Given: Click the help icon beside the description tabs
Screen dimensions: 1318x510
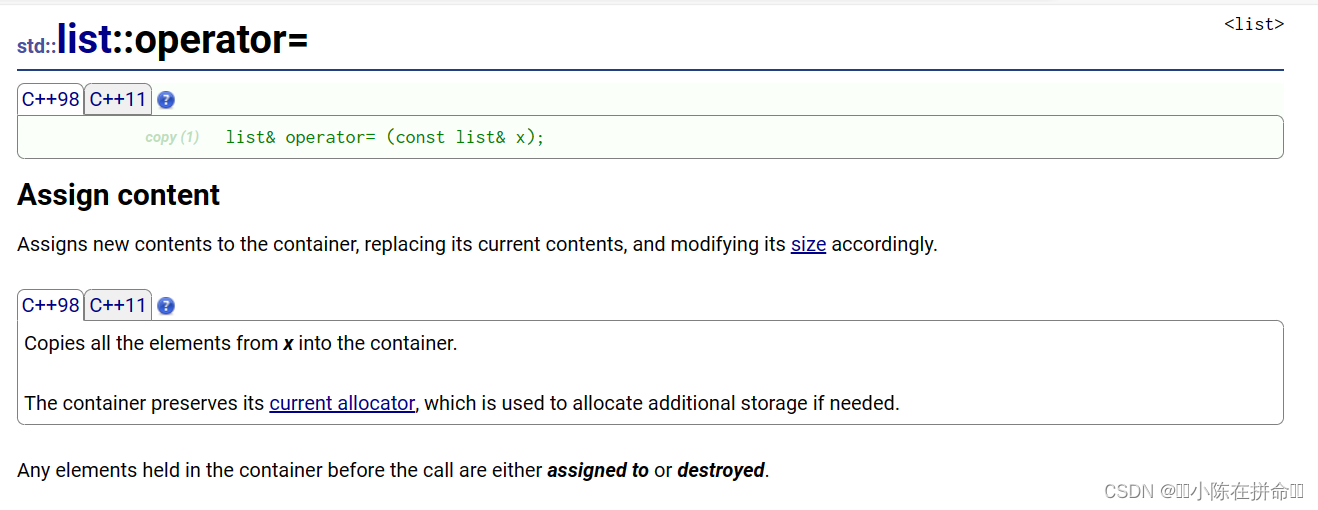Looking at the screenshot, I should (166, 306).
